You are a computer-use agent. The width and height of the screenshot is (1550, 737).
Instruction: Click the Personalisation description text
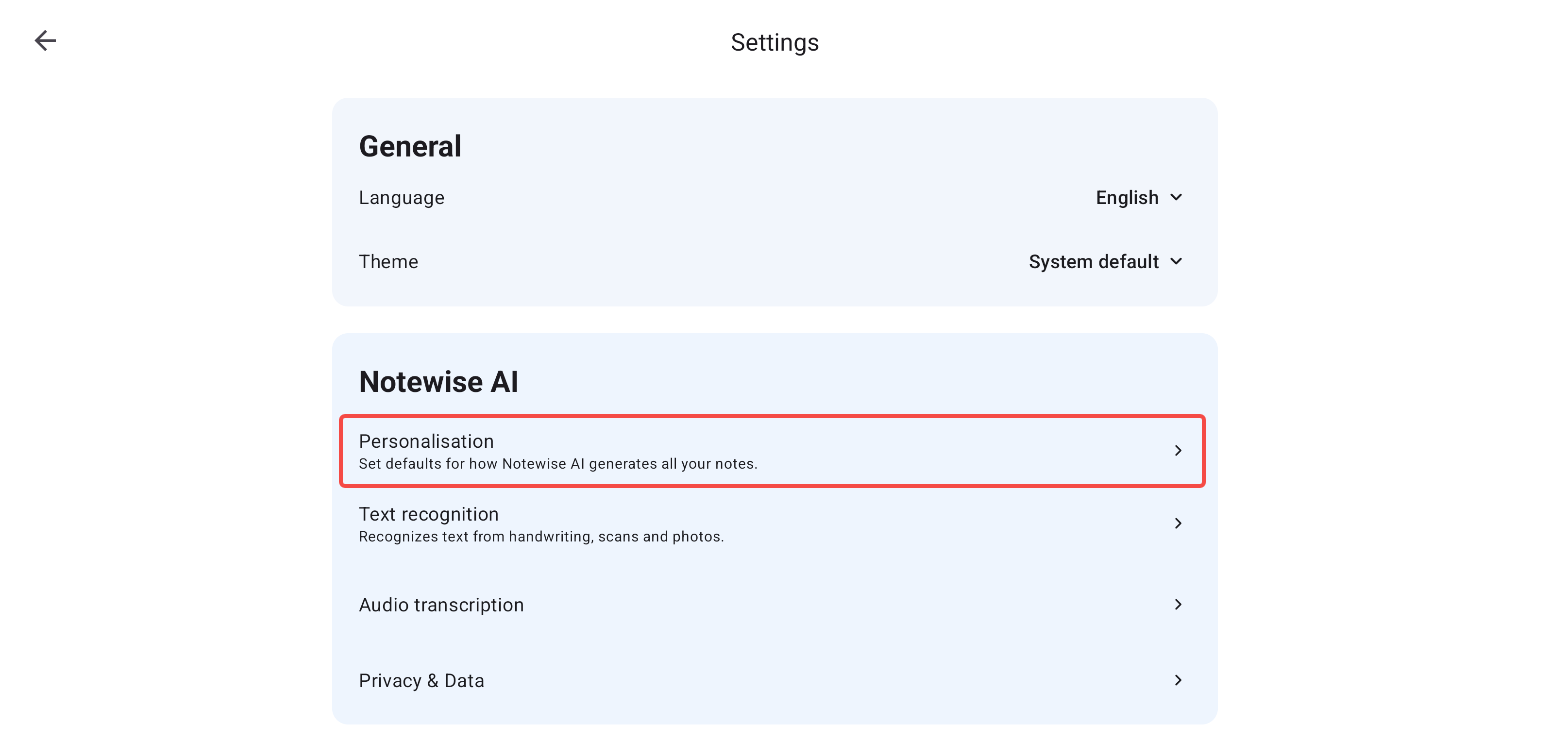(558, 464)
